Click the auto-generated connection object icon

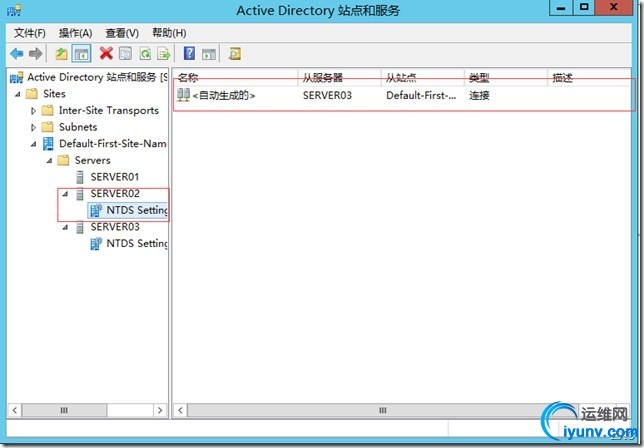(184, 95)
